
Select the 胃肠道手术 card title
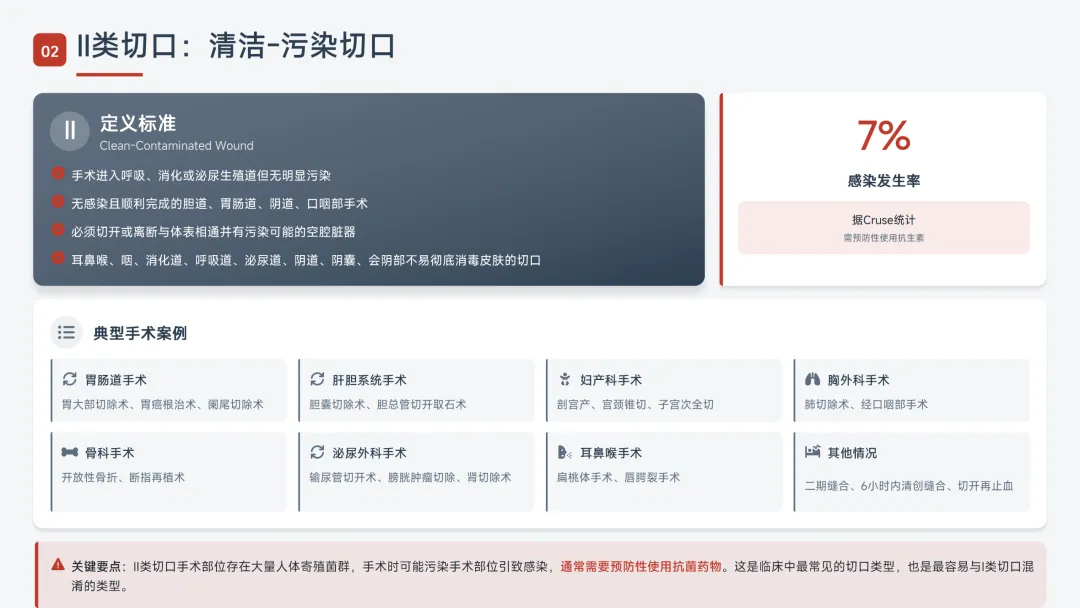[x=116, y=380]
